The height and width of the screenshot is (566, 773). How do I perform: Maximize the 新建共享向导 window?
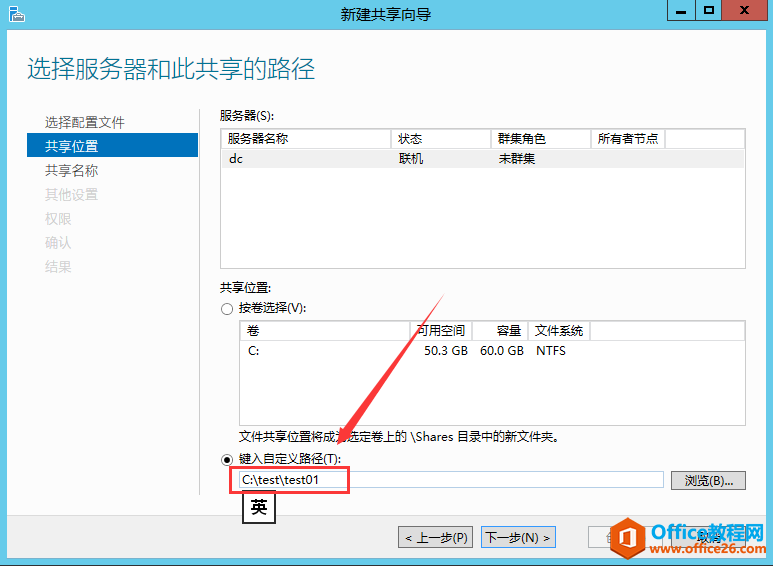tap(709, 10)
